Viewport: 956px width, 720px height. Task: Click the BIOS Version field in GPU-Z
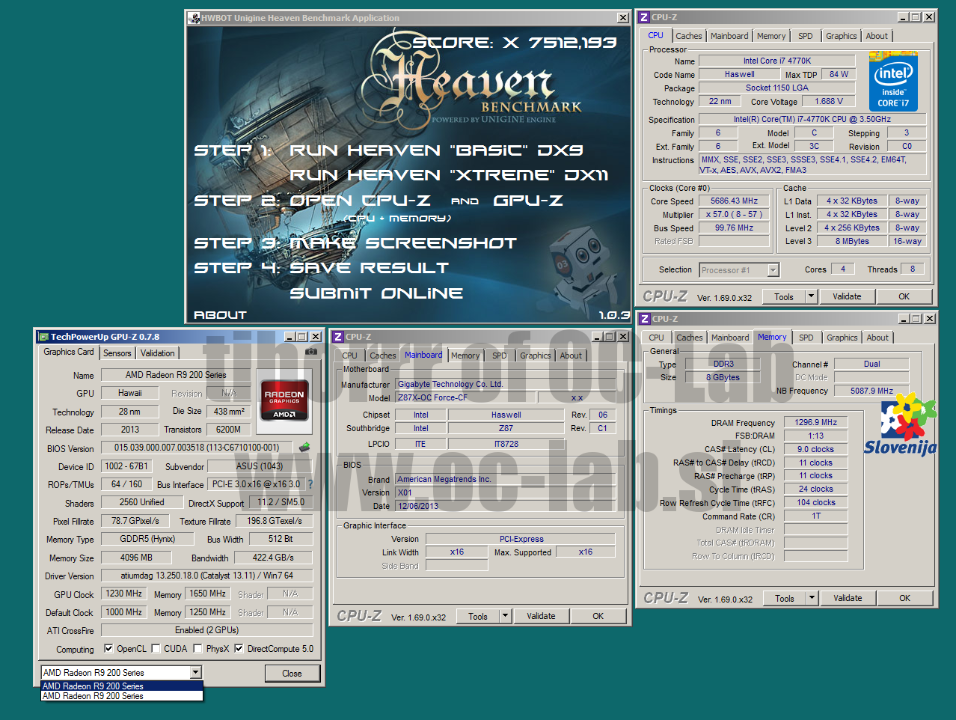196,448
